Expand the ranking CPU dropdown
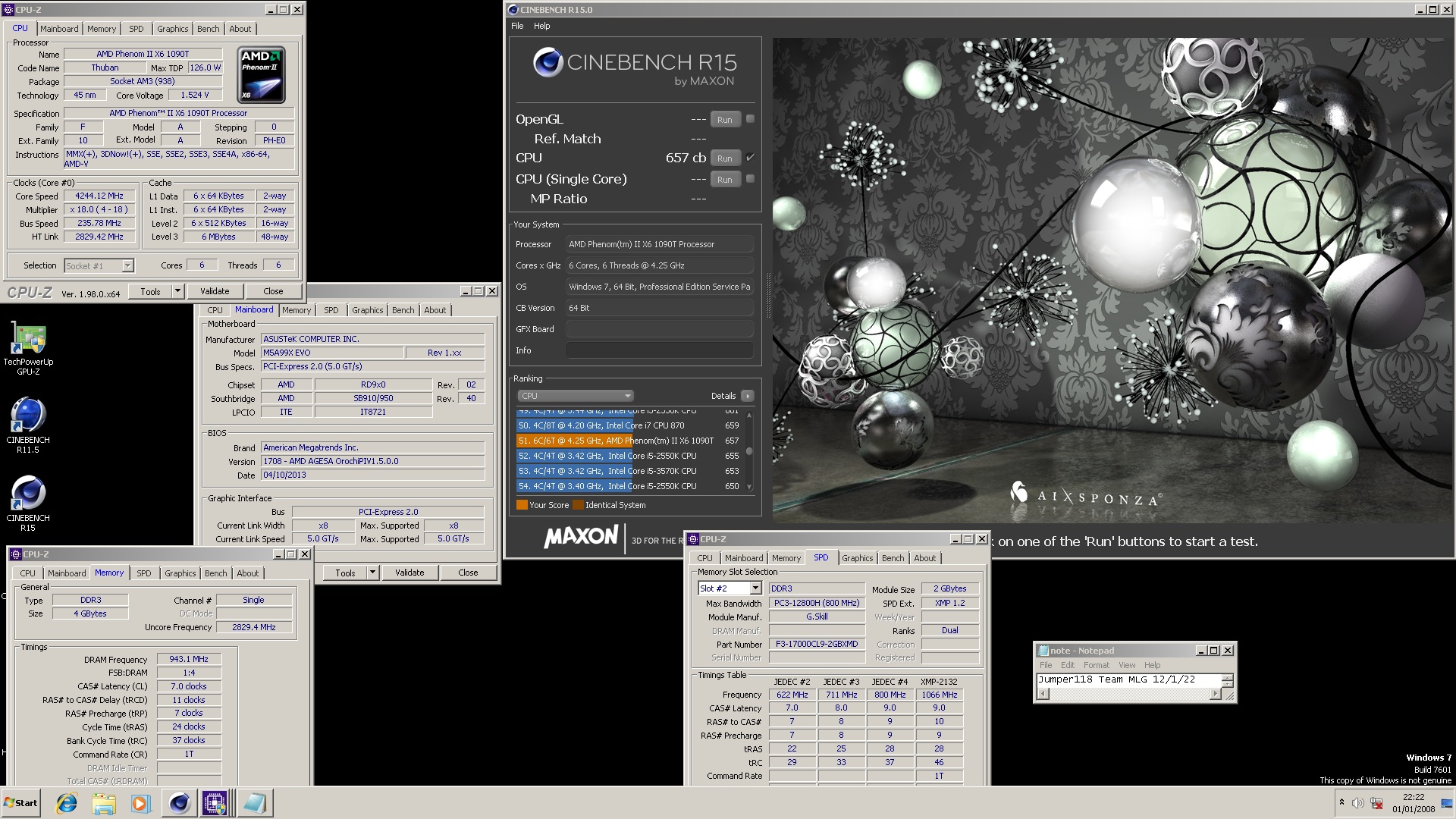The width and height of the screenshot is (1456, 819). click(x=576, y=396)
